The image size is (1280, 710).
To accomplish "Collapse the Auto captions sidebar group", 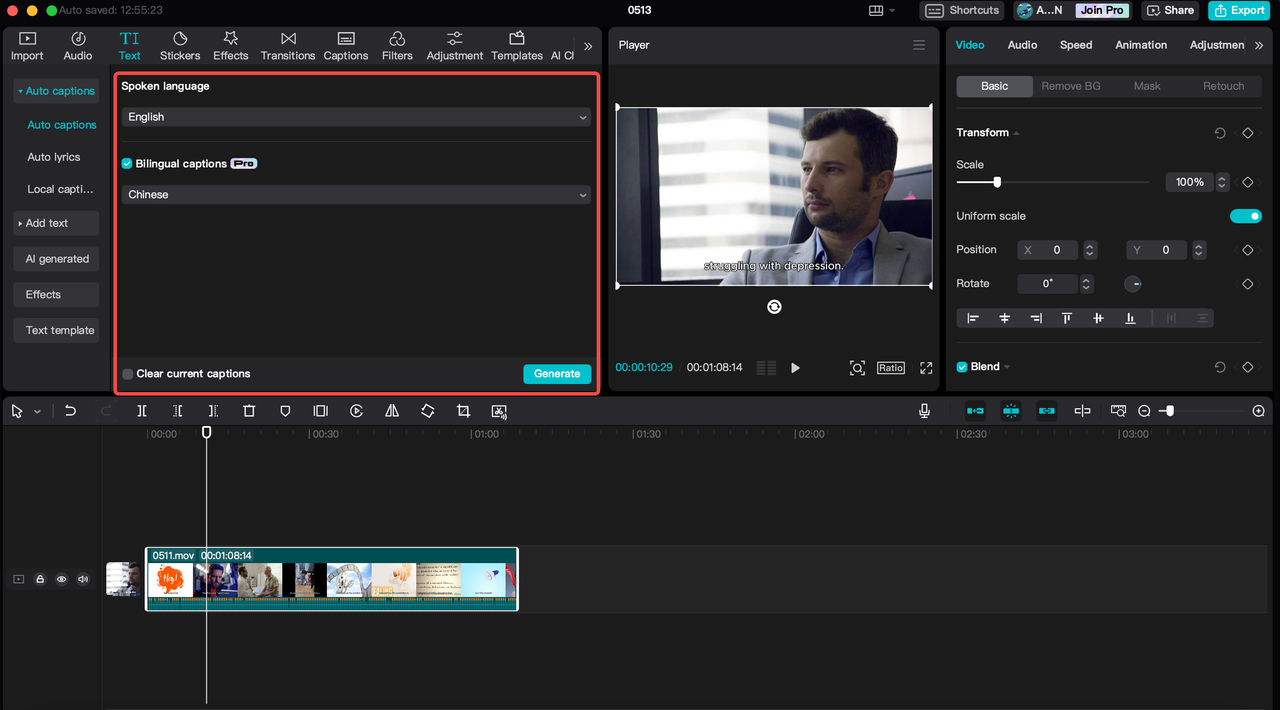I will [56, 91].
